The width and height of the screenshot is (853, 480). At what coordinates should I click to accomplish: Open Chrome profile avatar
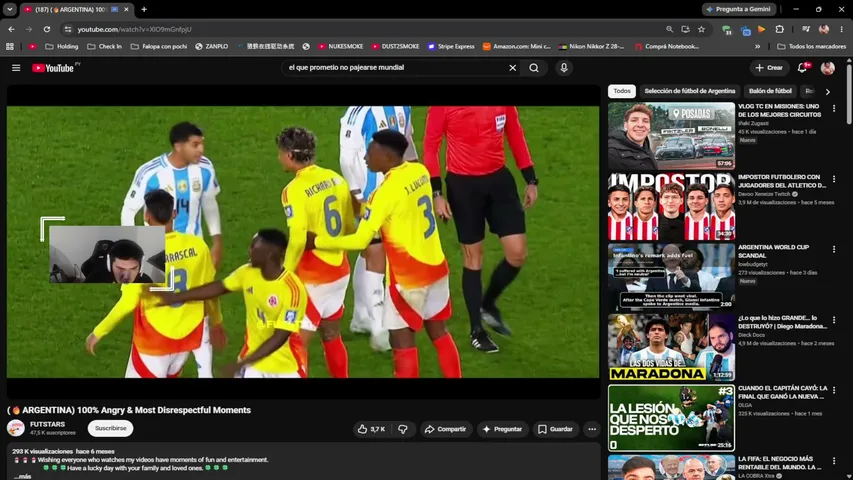[824, 29]
